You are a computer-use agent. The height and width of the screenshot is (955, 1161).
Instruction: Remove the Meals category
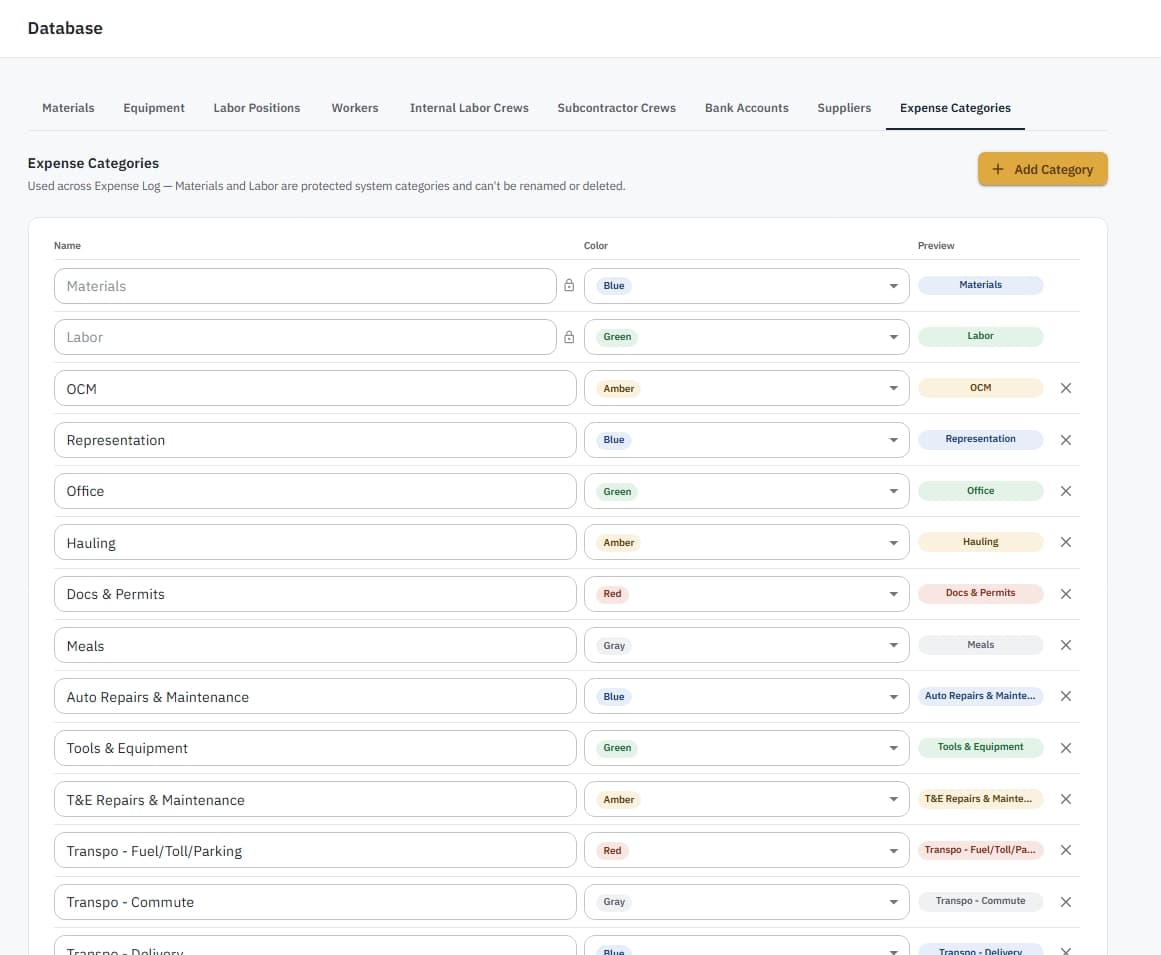click(x=1065, y=645)
